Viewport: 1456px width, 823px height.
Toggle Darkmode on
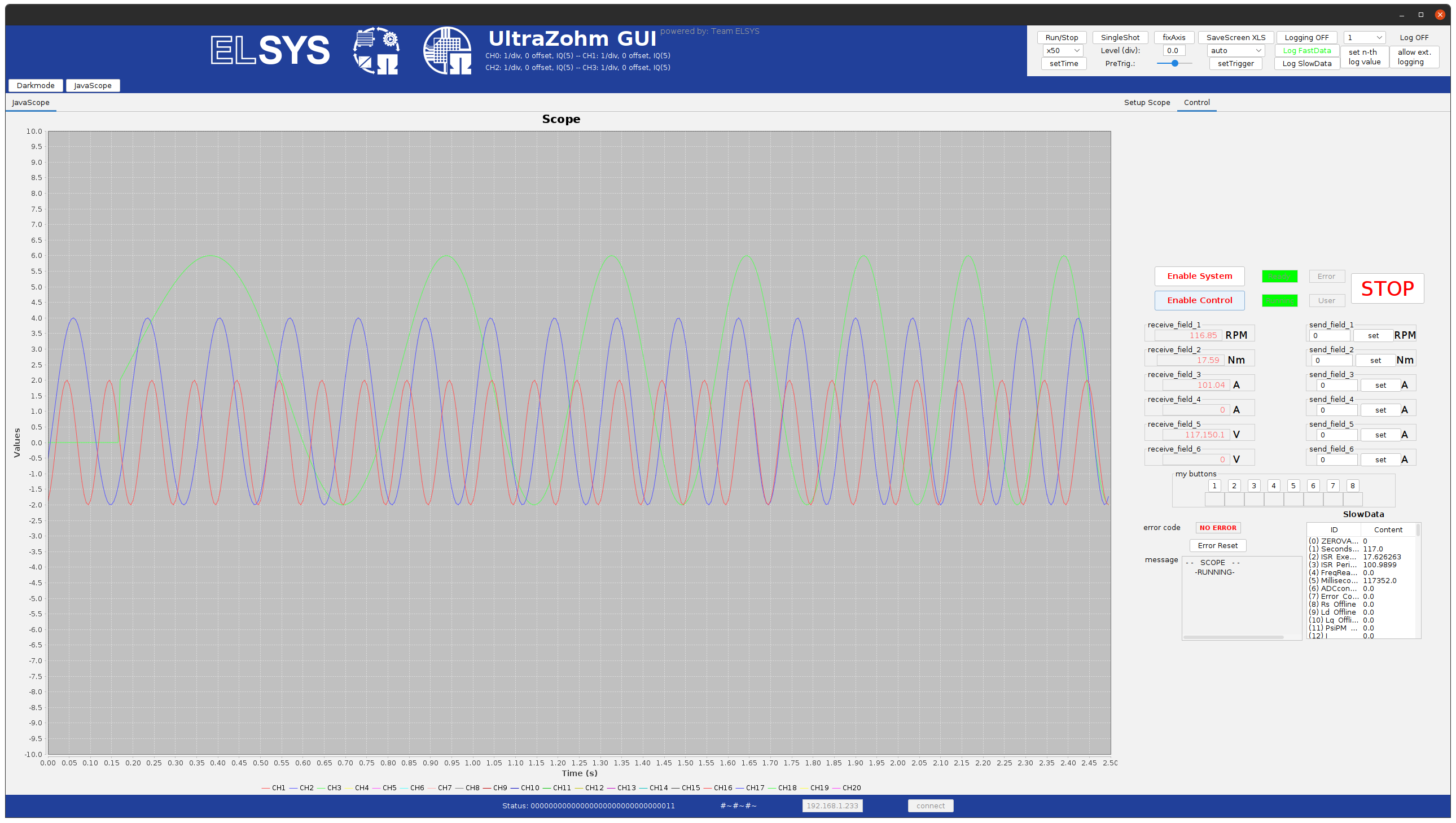(36, 85)
